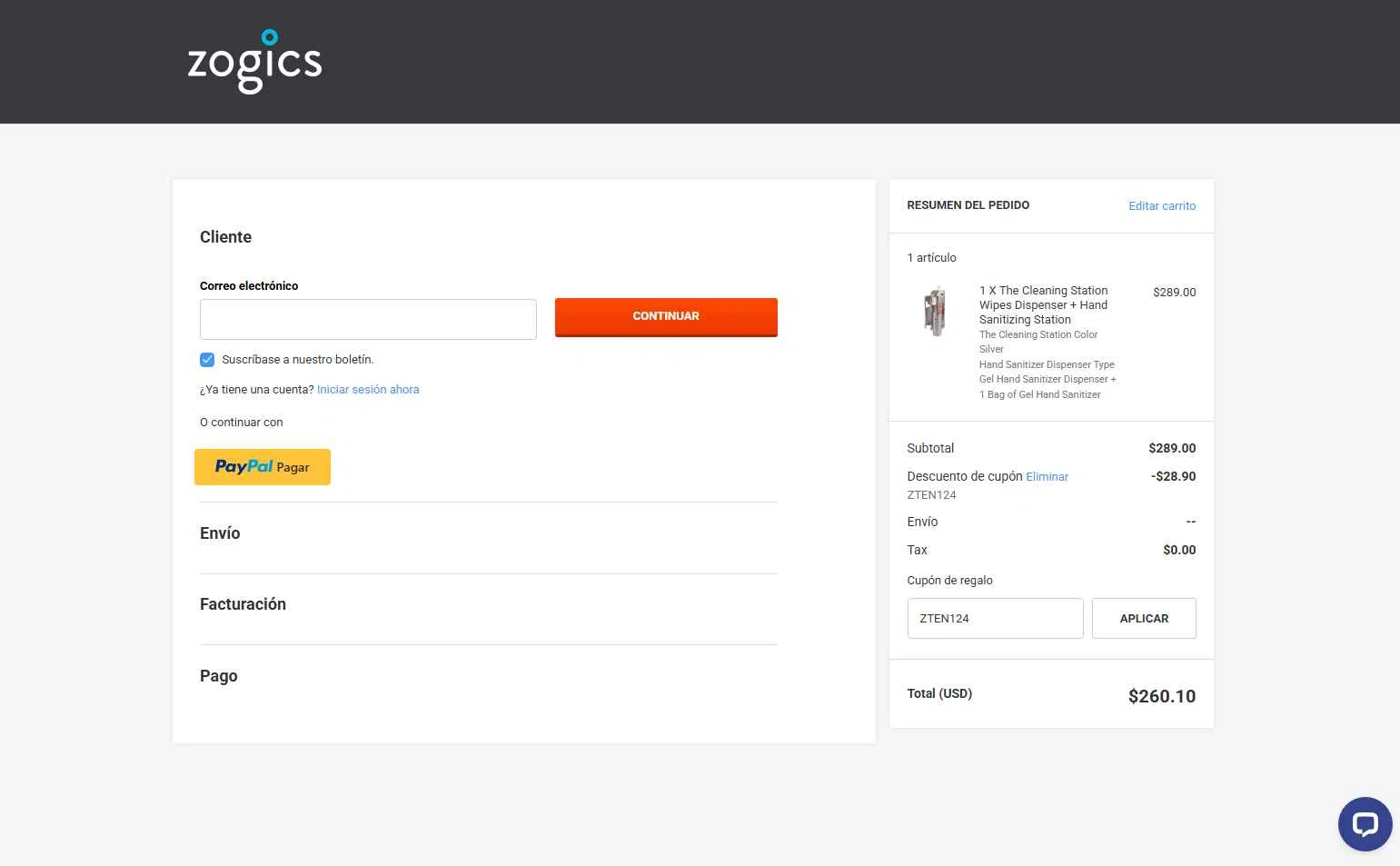Click the Cleaning Station product thumbnail
The image size is (1400, 866).
click(x=935, y=311)
